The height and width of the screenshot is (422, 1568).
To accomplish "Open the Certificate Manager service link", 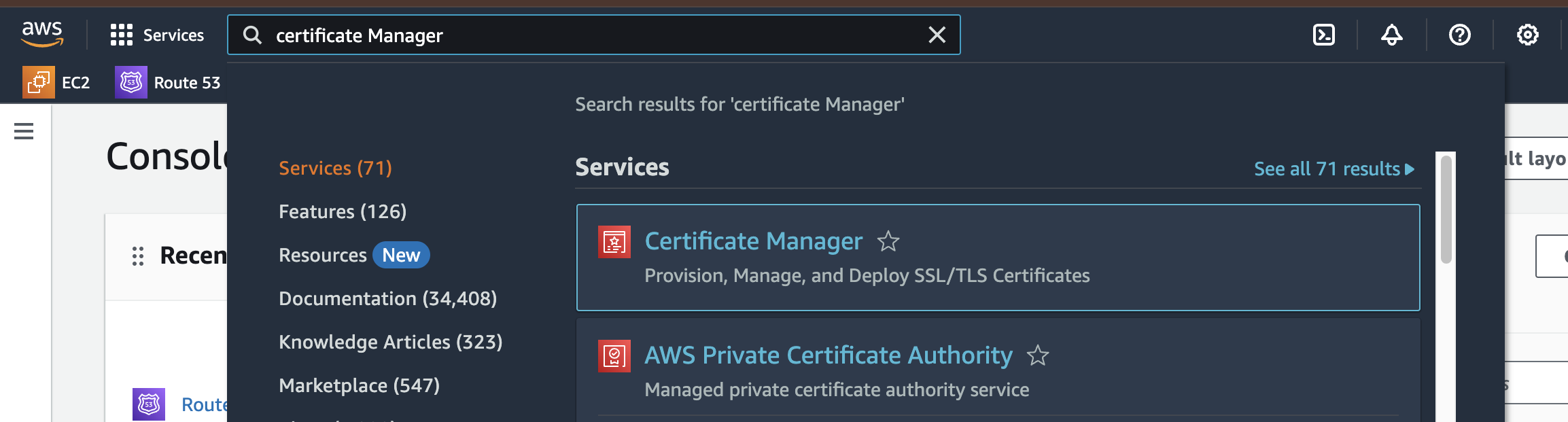I will pos(753,241).
